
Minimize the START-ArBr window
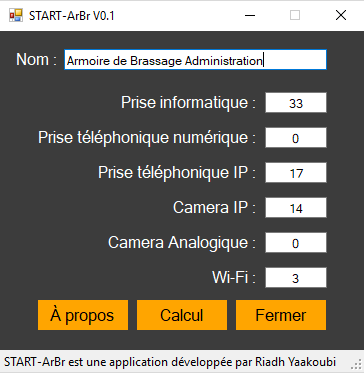[x=250, y=15]
